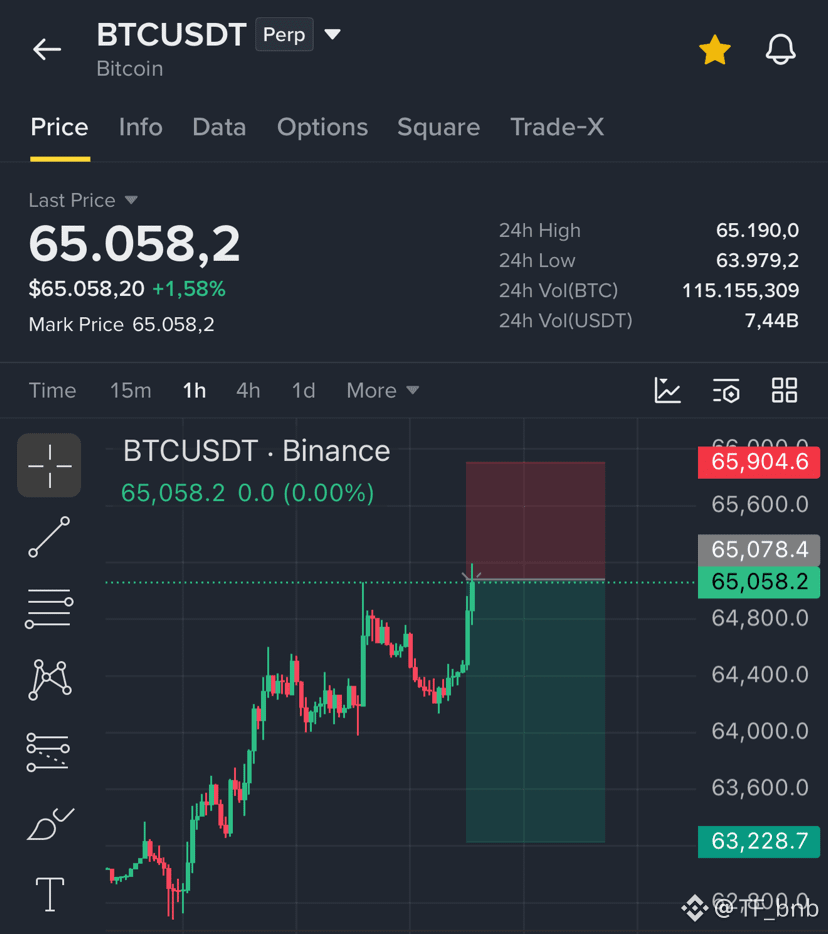828x934 pixels.
Task: Open the chart indicators icon
Action: pos(667,391)
